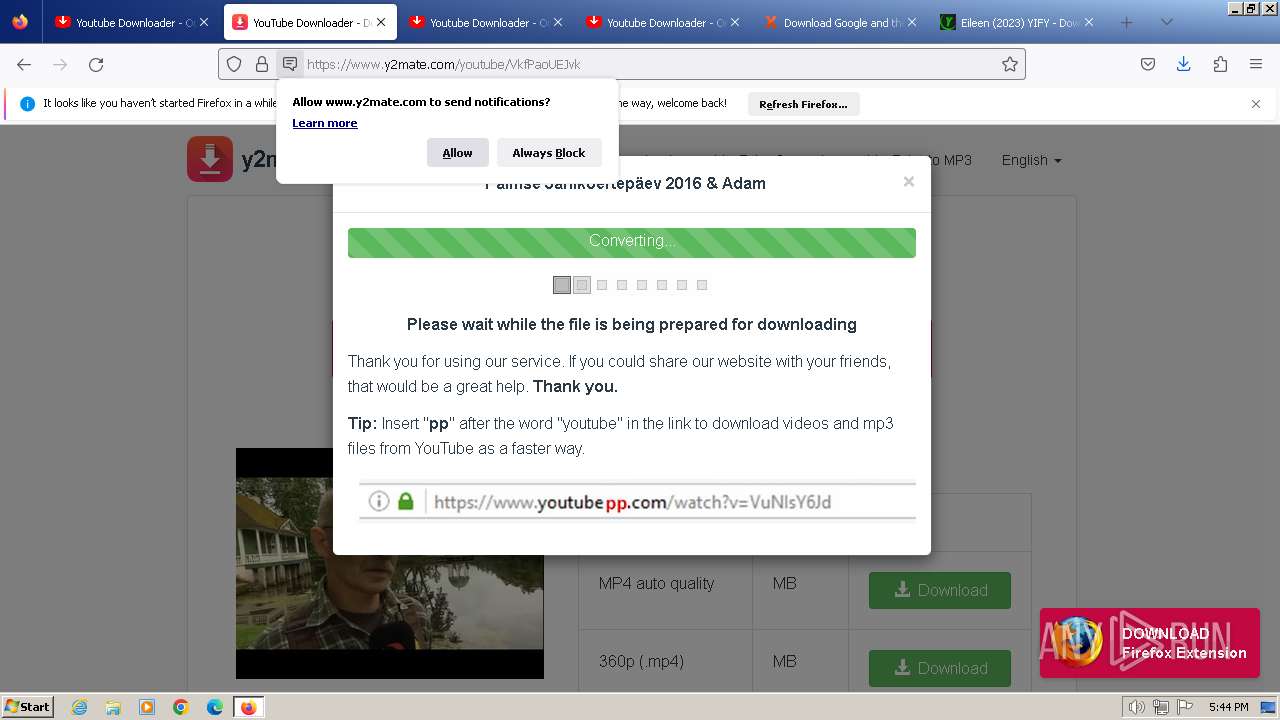
Task: Click Firefox taskbar button
Action: point(248,707)
